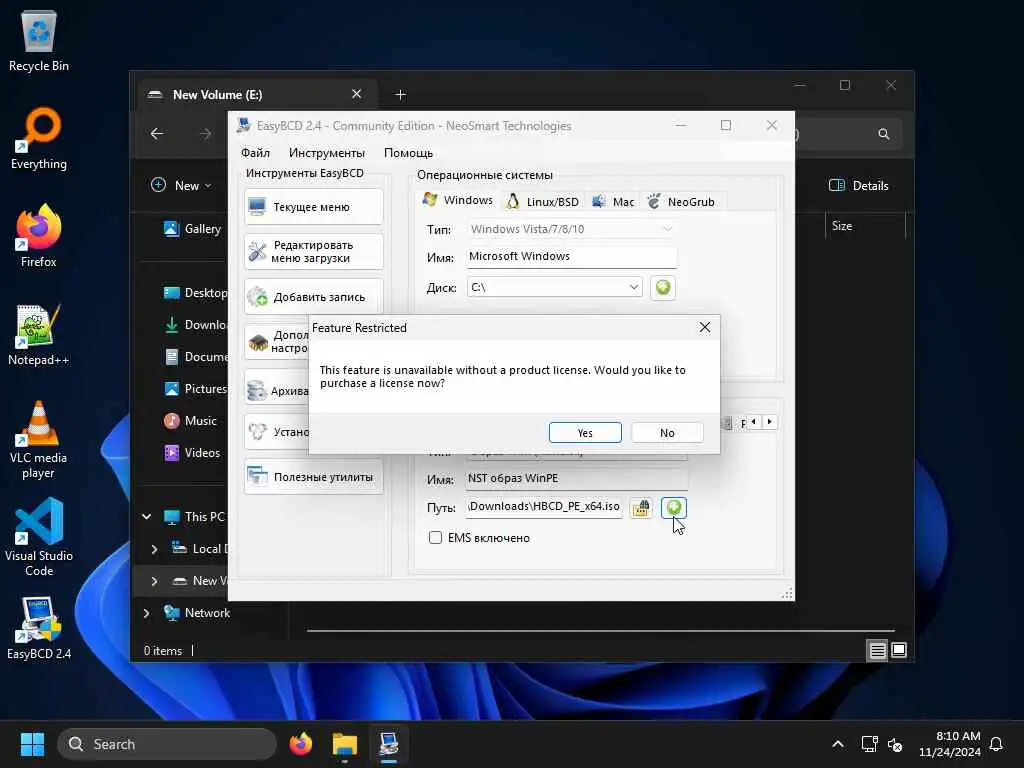
Task: Toggle the Details pane in Explorer
Action: pyautogui.click(x=858, y=185)
